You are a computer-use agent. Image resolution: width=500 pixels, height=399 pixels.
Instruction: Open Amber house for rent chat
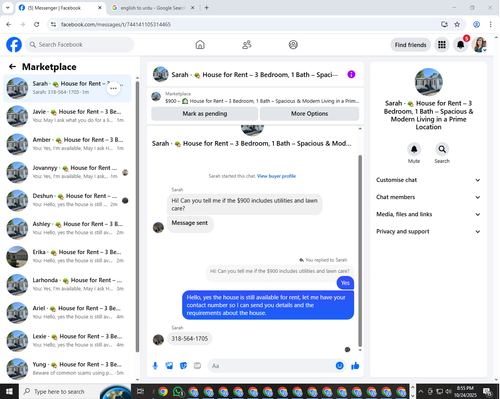click(x=67, y=144)
